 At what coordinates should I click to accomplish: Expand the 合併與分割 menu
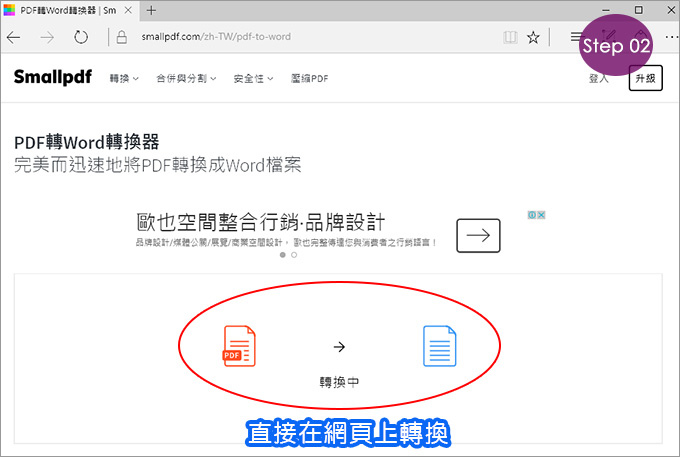point(186,78)
